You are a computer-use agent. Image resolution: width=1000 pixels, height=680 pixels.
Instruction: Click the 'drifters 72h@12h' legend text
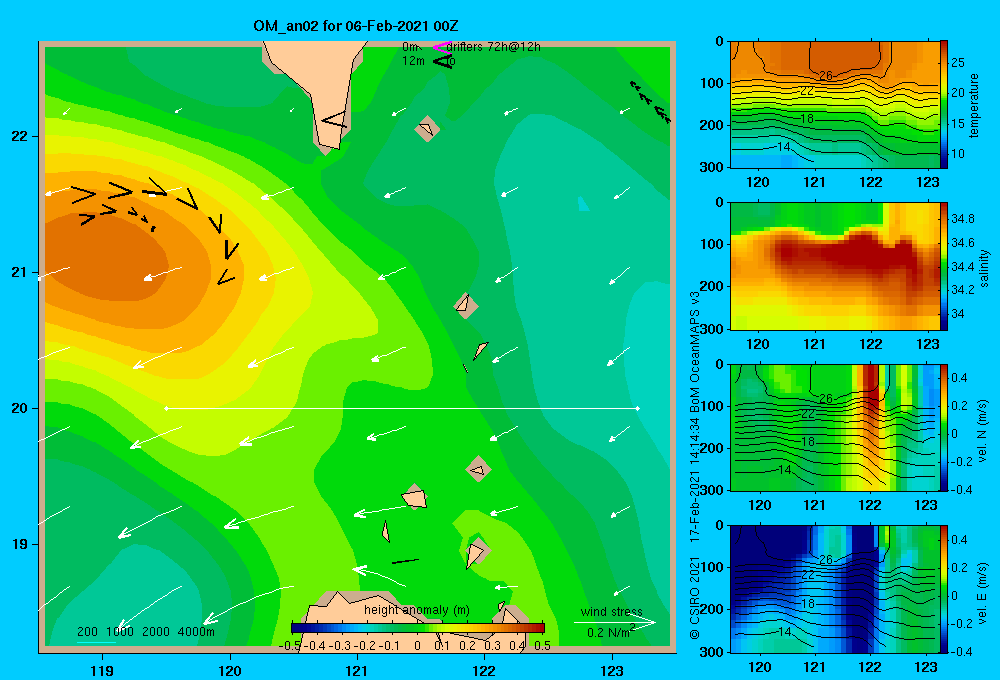(494, 47)
